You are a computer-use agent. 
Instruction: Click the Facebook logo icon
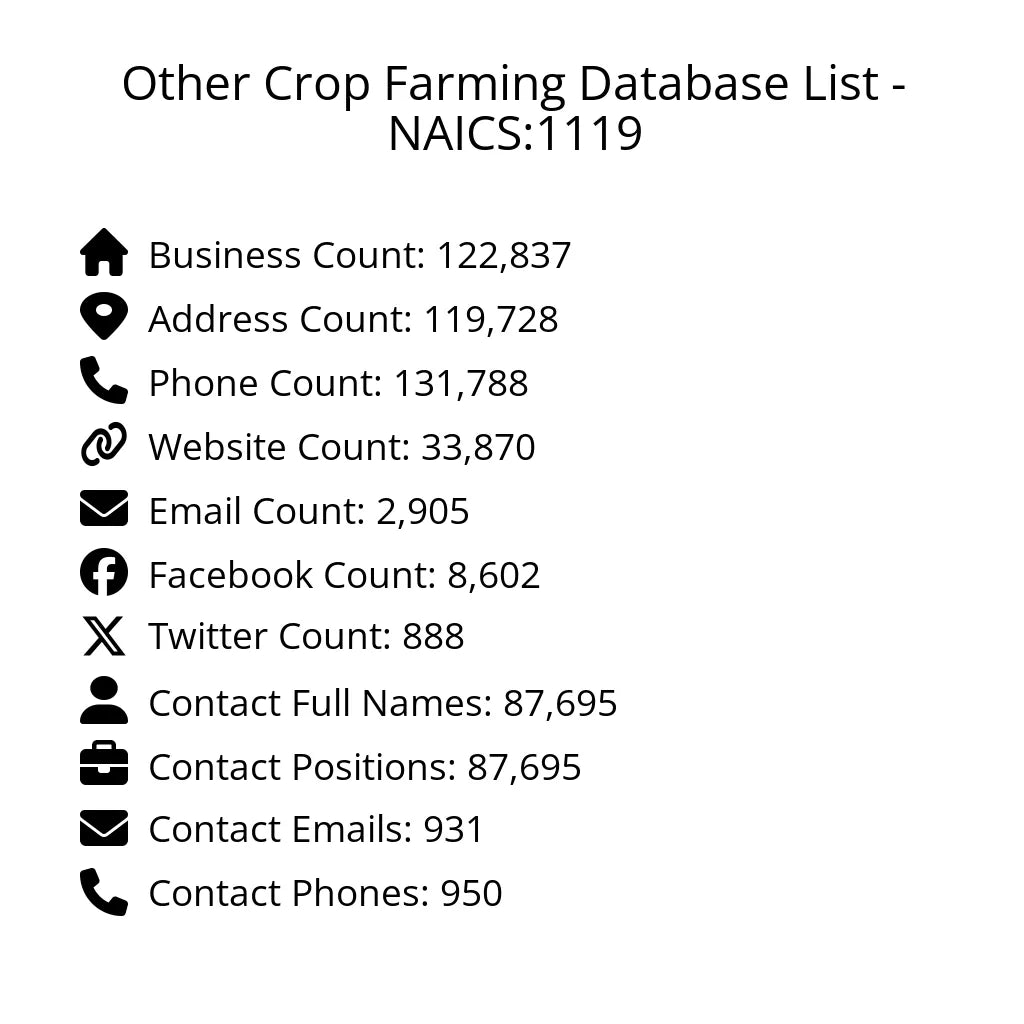(x=104, y=573)
